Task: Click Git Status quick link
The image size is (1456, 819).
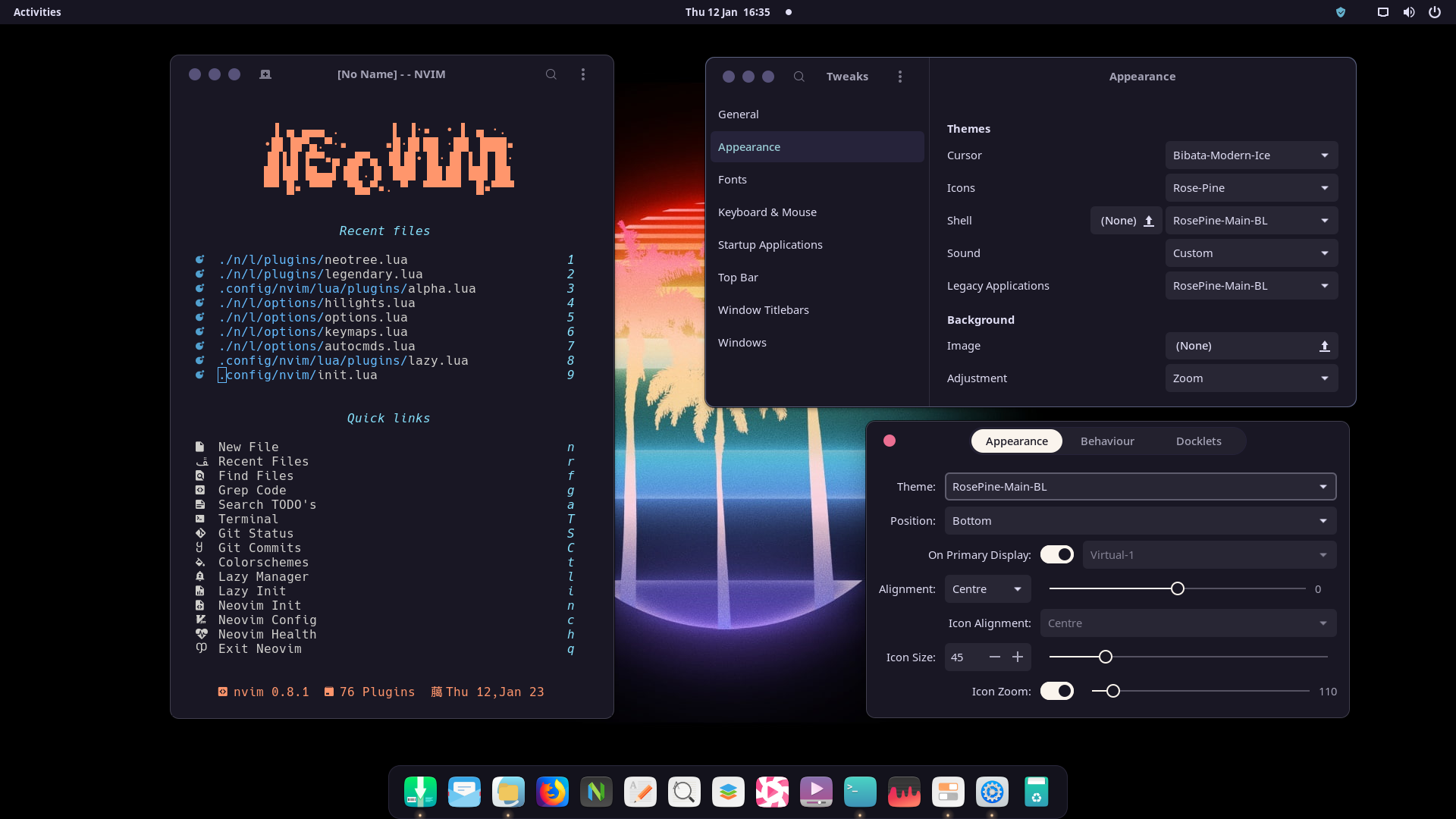Action: coord(256,534)
